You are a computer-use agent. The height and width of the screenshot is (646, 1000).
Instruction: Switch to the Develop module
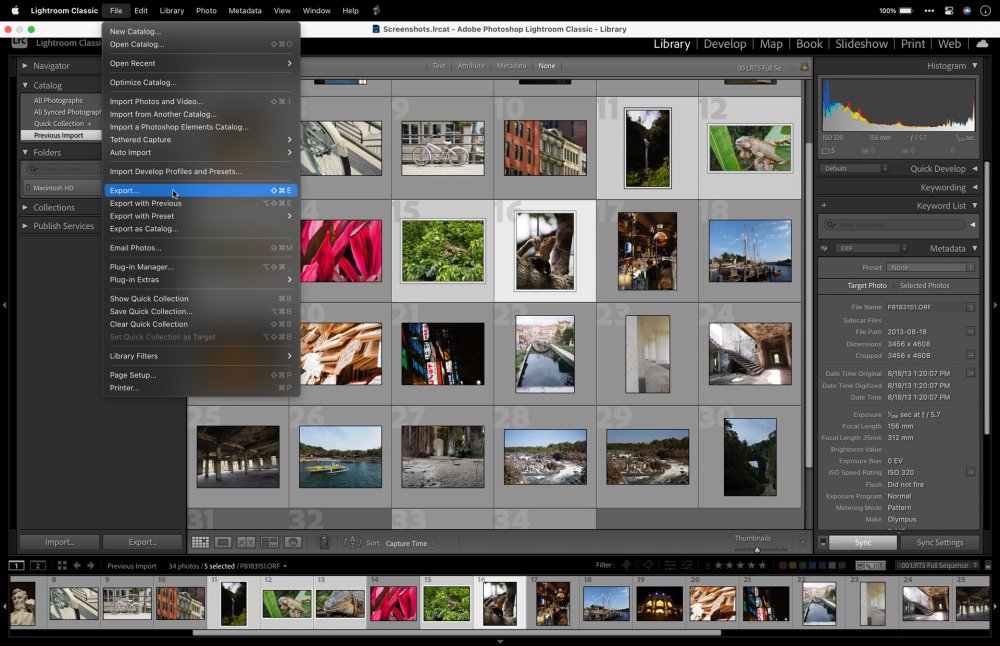click(x=724, y=44)
